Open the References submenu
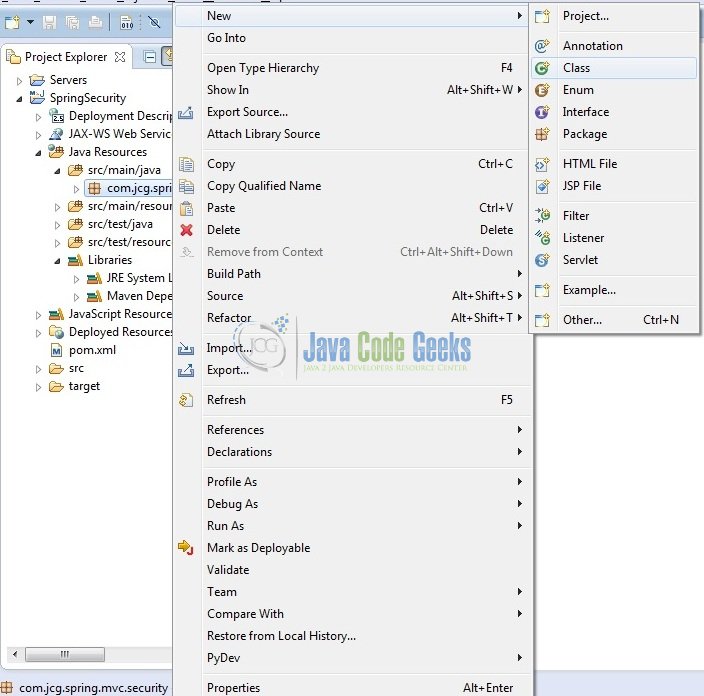 point(351,430)
